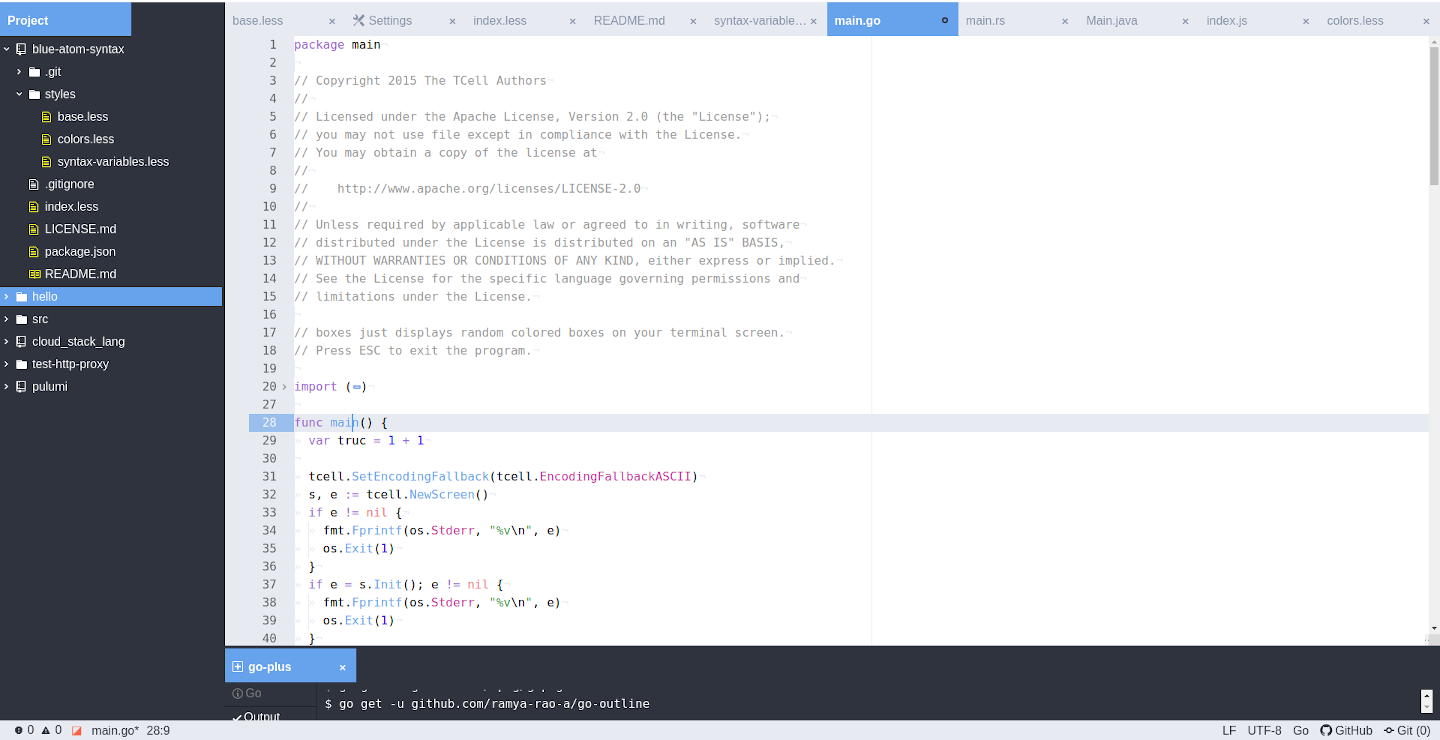Image resolution: width=1440 pixels, height=740 pixels.
Task: Switch to the index.less tab
Action: tap(526, 20)
